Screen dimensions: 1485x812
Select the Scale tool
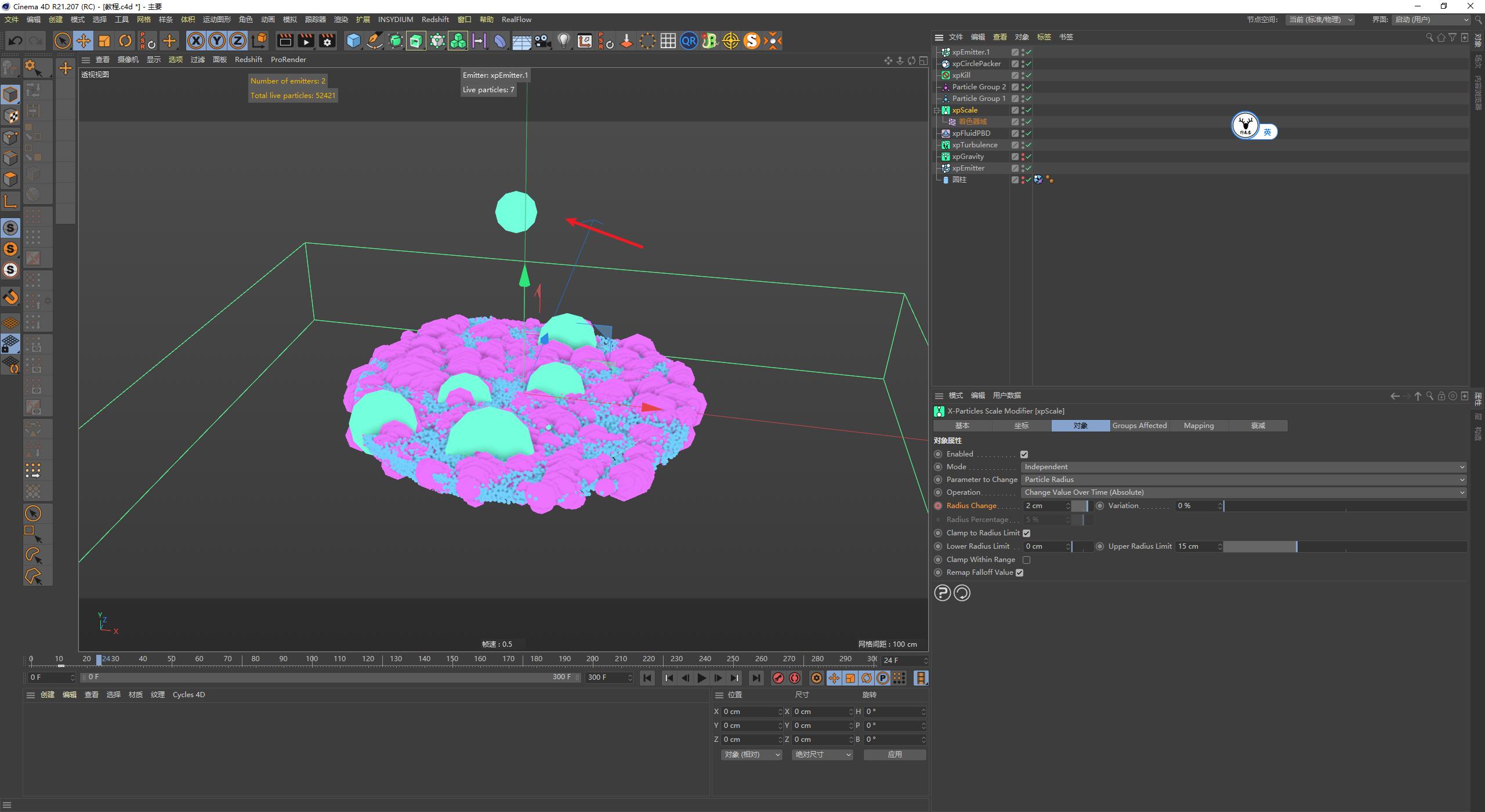104,41
